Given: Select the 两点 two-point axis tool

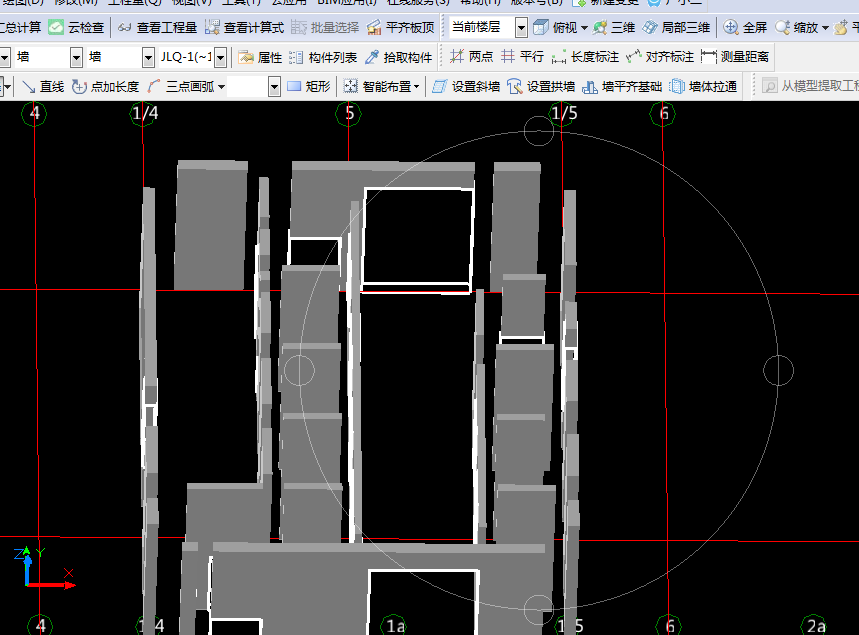Looking at the screenshot, I should [x=471, y=56].
